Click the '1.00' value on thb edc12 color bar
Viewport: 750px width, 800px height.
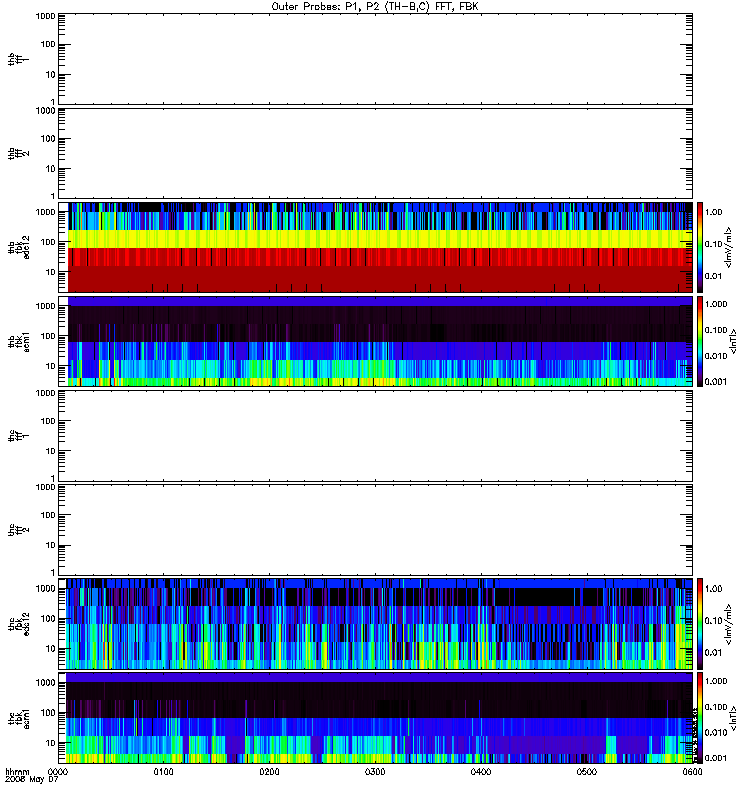tap(714, 212)
